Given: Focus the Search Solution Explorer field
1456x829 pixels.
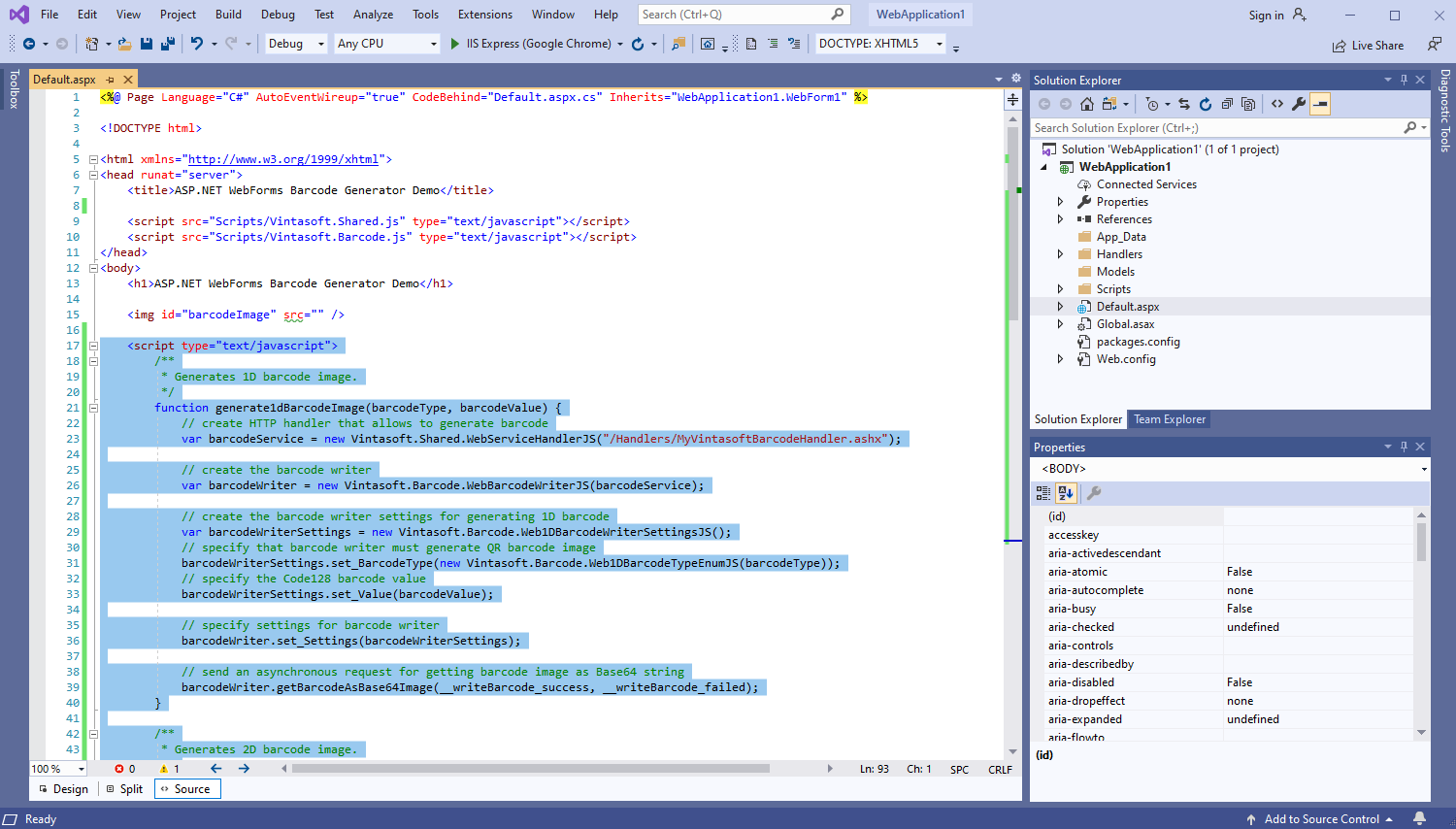Looking at the screenshot, I should tap(1217, 128).
